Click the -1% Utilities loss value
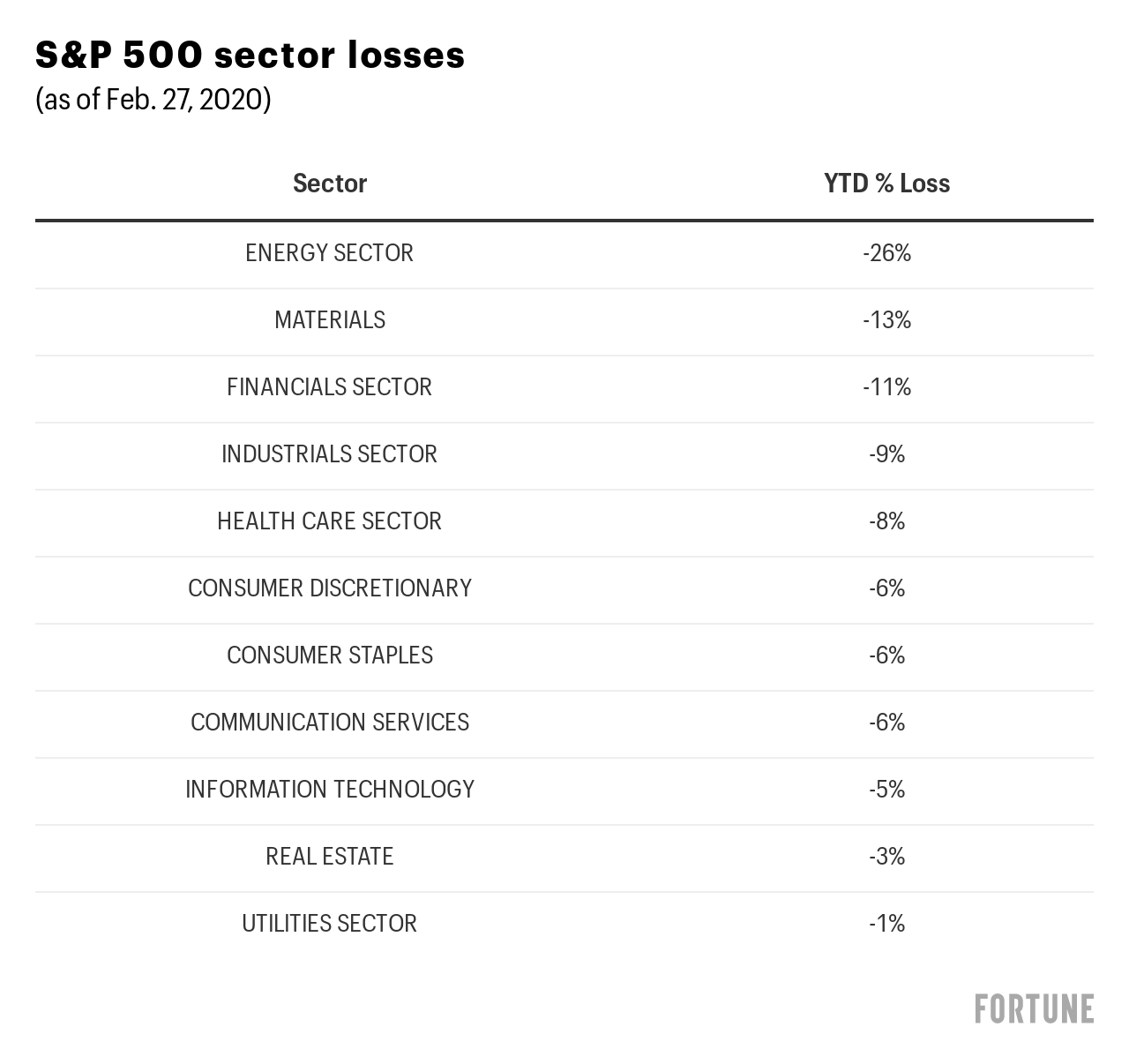 coord(886,924)
